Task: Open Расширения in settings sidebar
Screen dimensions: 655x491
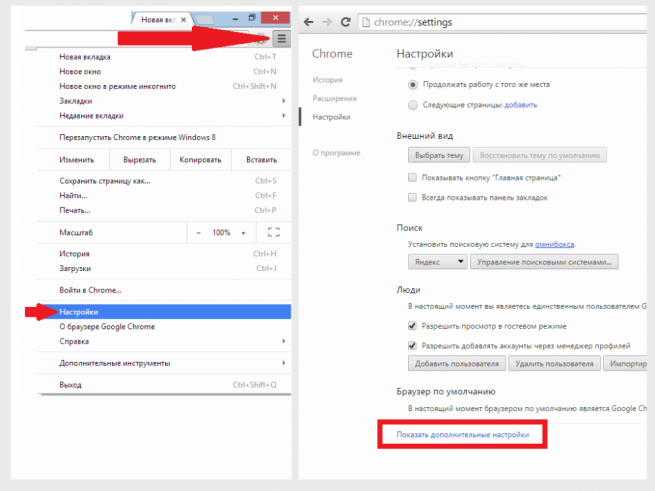Action: [x=334, y=99]
